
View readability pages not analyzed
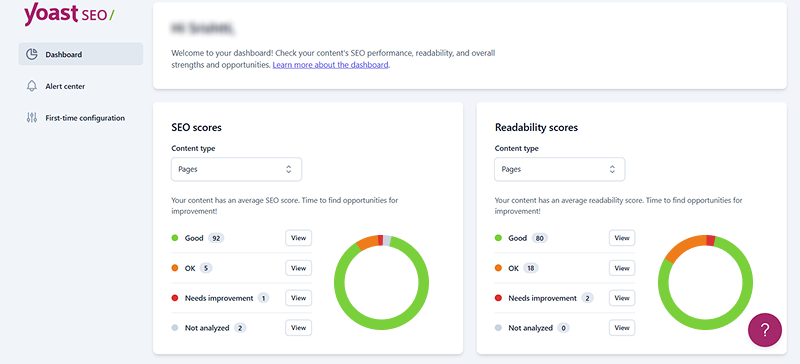(622, 328)
